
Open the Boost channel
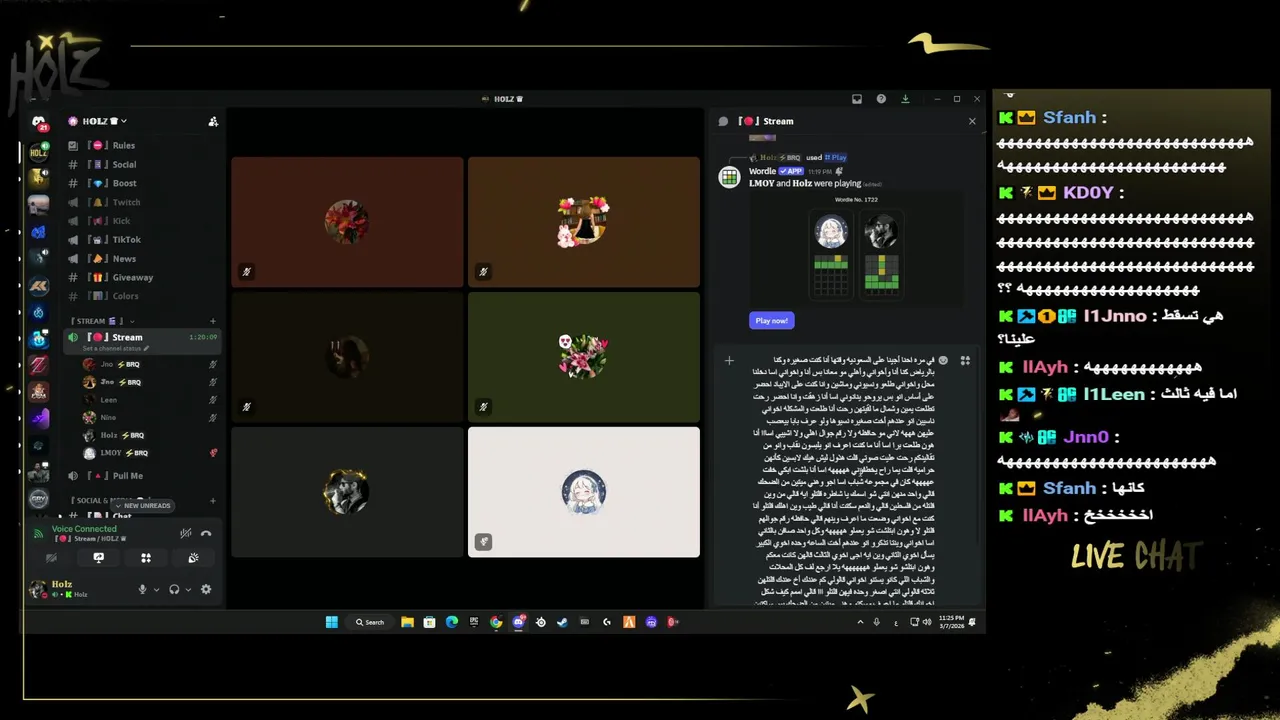coord(142,183)
